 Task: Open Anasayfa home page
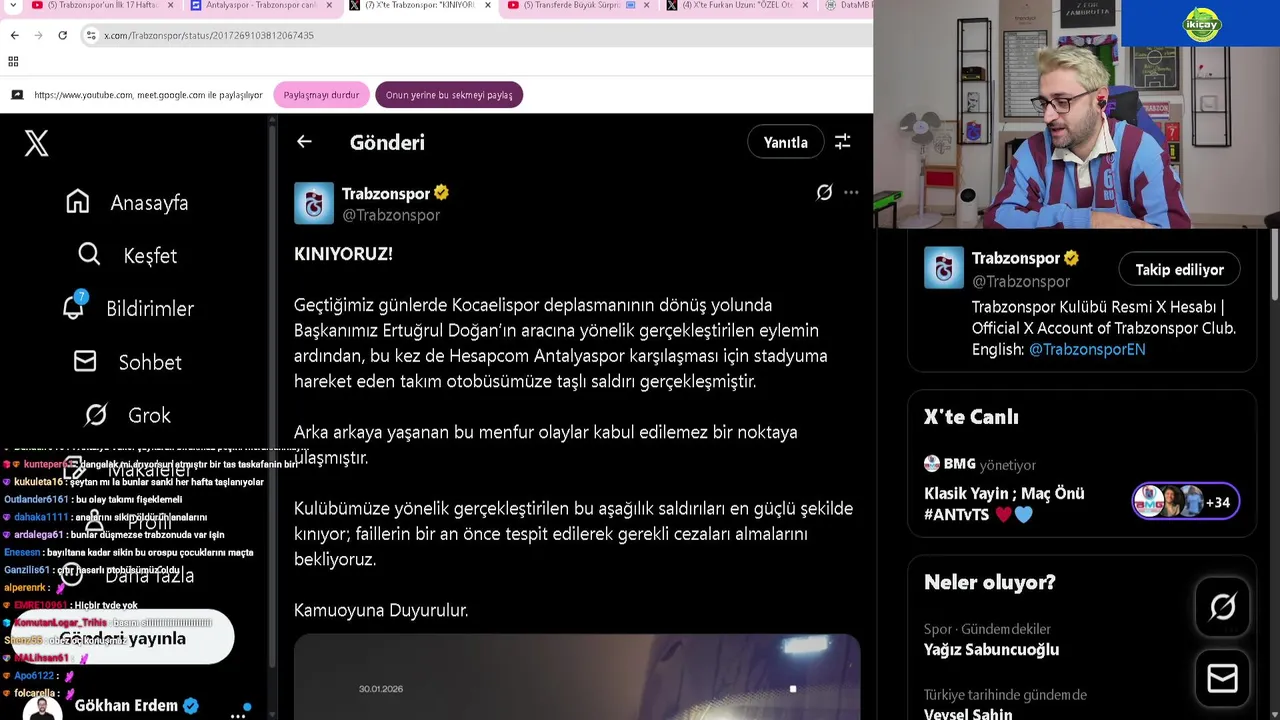[x=127, y=202]
